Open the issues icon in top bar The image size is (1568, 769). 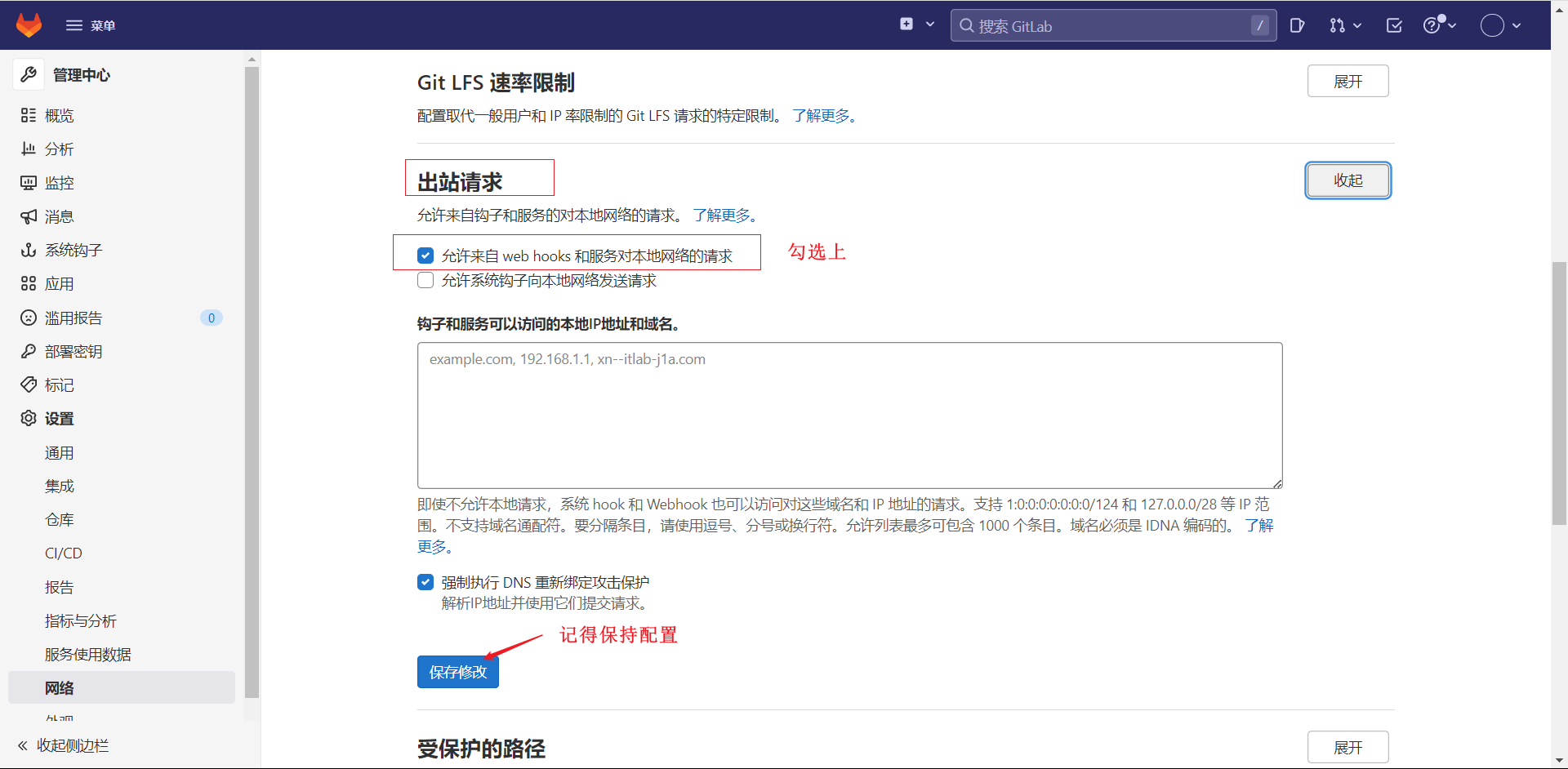(x=1297, y=26)
